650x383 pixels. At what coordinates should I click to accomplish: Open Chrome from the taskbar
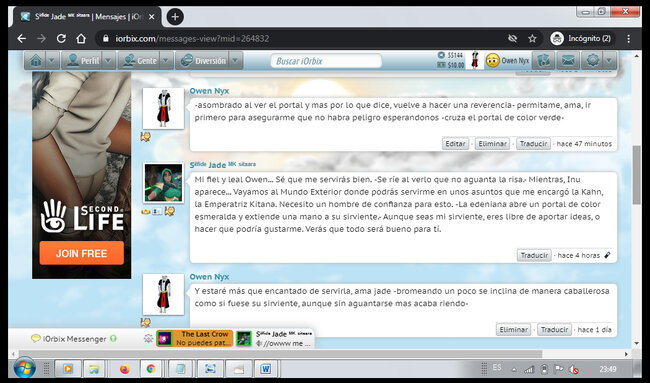pos(150,368)
